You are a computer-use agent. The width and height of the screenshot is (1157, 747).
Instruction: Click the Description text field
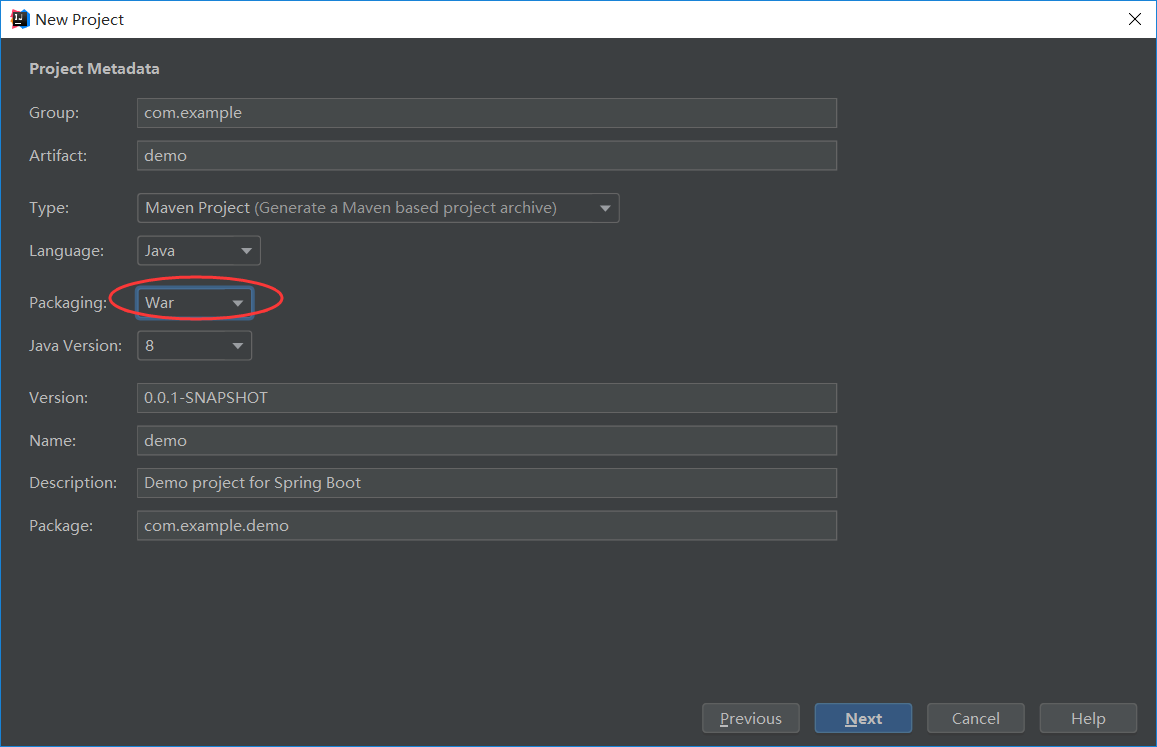pos(486,483)
